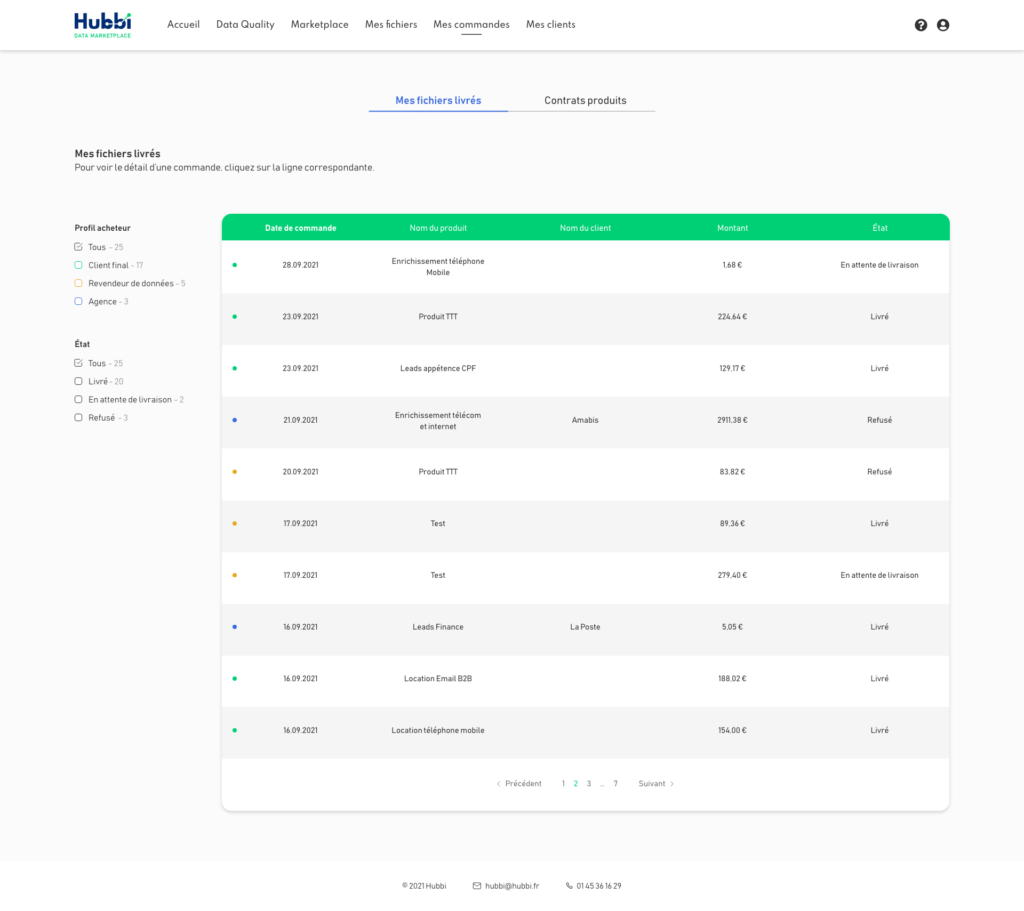Go to page 7
The width and height of the screenshot is (1024, 911).
(615, 784)
